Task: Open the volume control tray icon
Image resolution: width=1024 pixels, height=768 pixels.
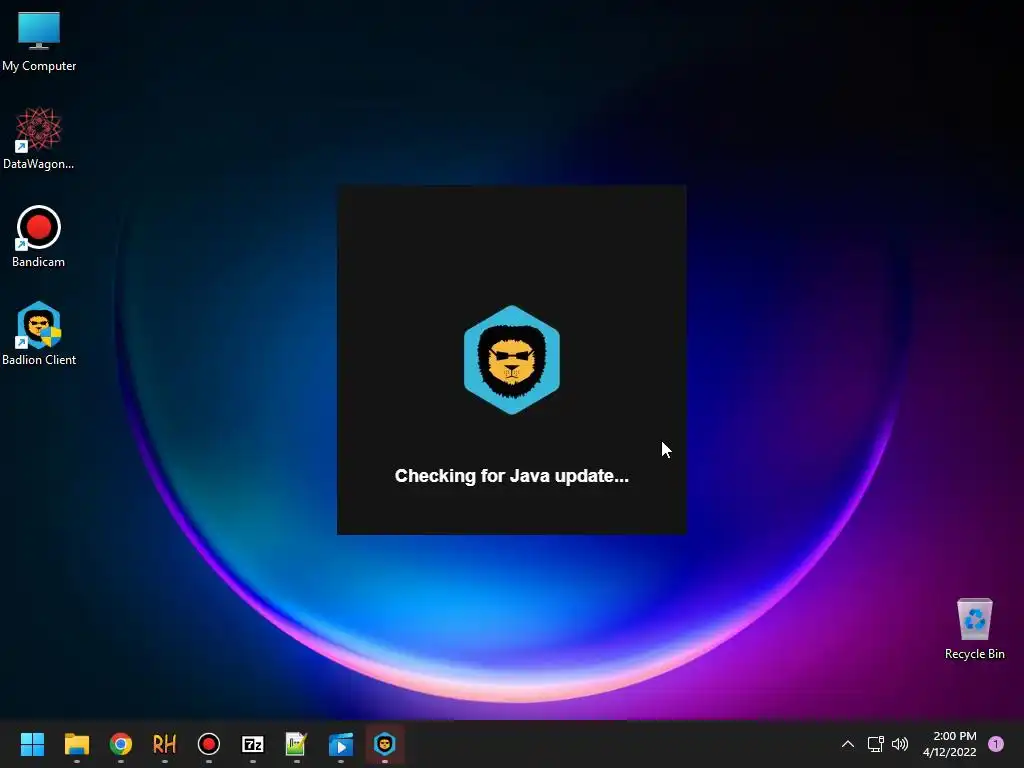Action: pos(900,744)
